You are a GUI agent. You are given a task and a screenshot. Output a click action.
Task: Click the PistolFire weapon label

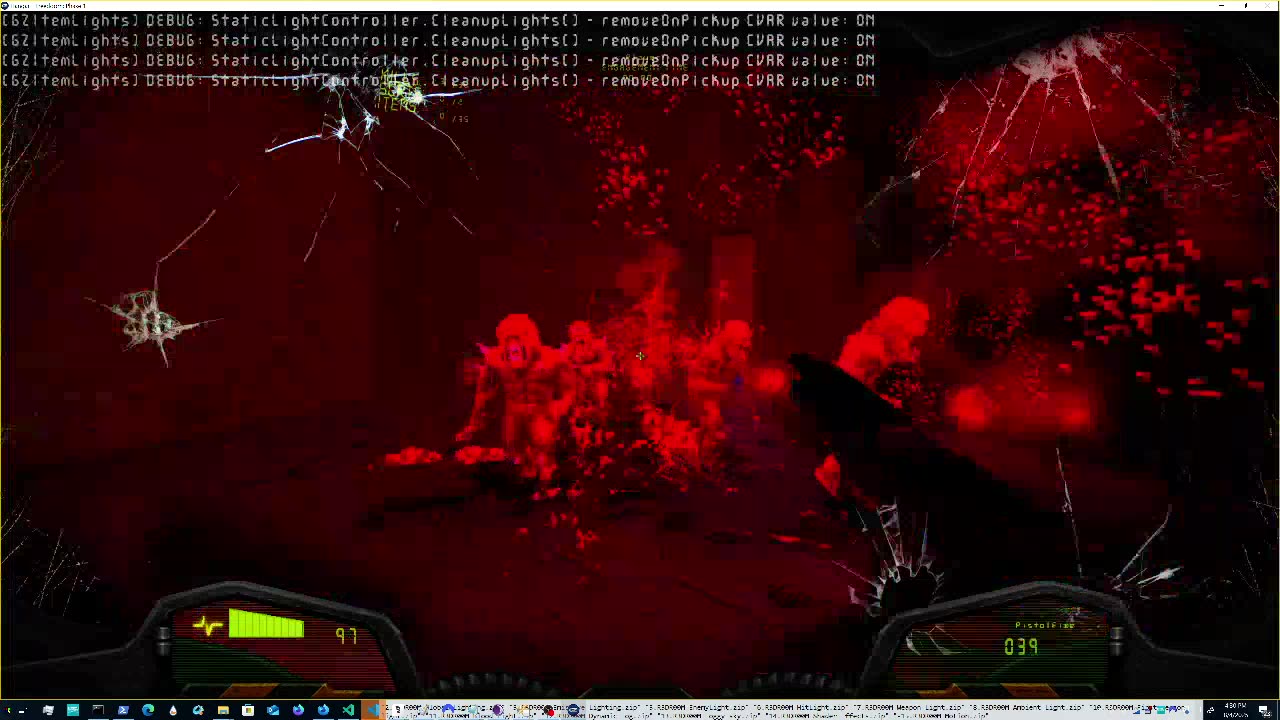1045,625
